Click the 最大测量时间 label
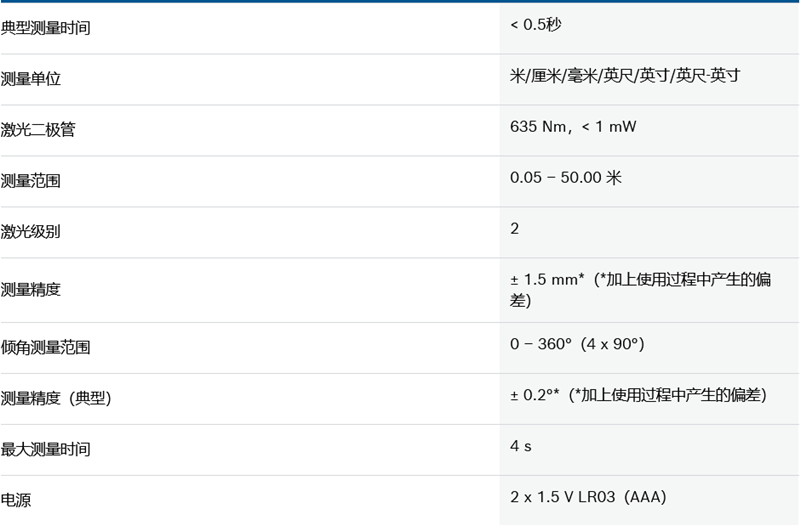Screen dimensions: 800x525 coord(46,450)
